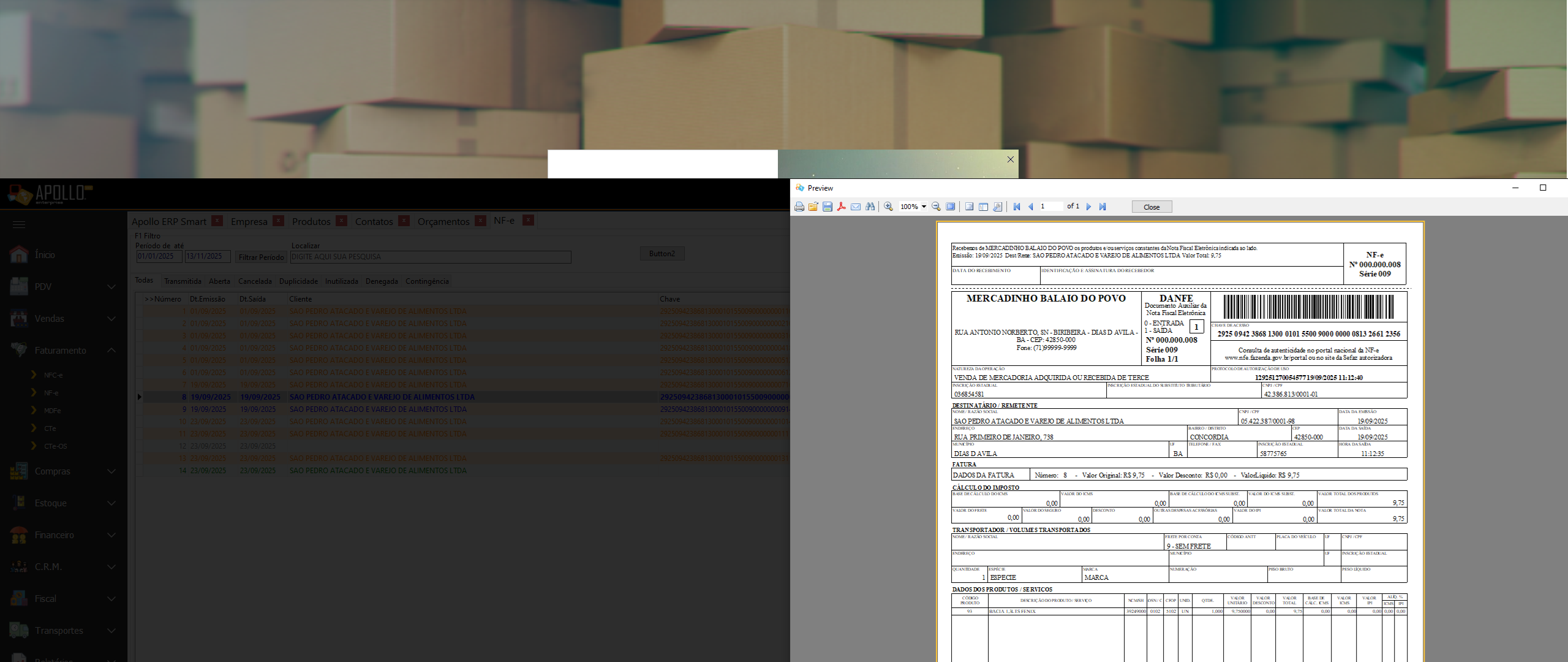
Task: Open MDFe under Faturamento
Action: point(52,411)
